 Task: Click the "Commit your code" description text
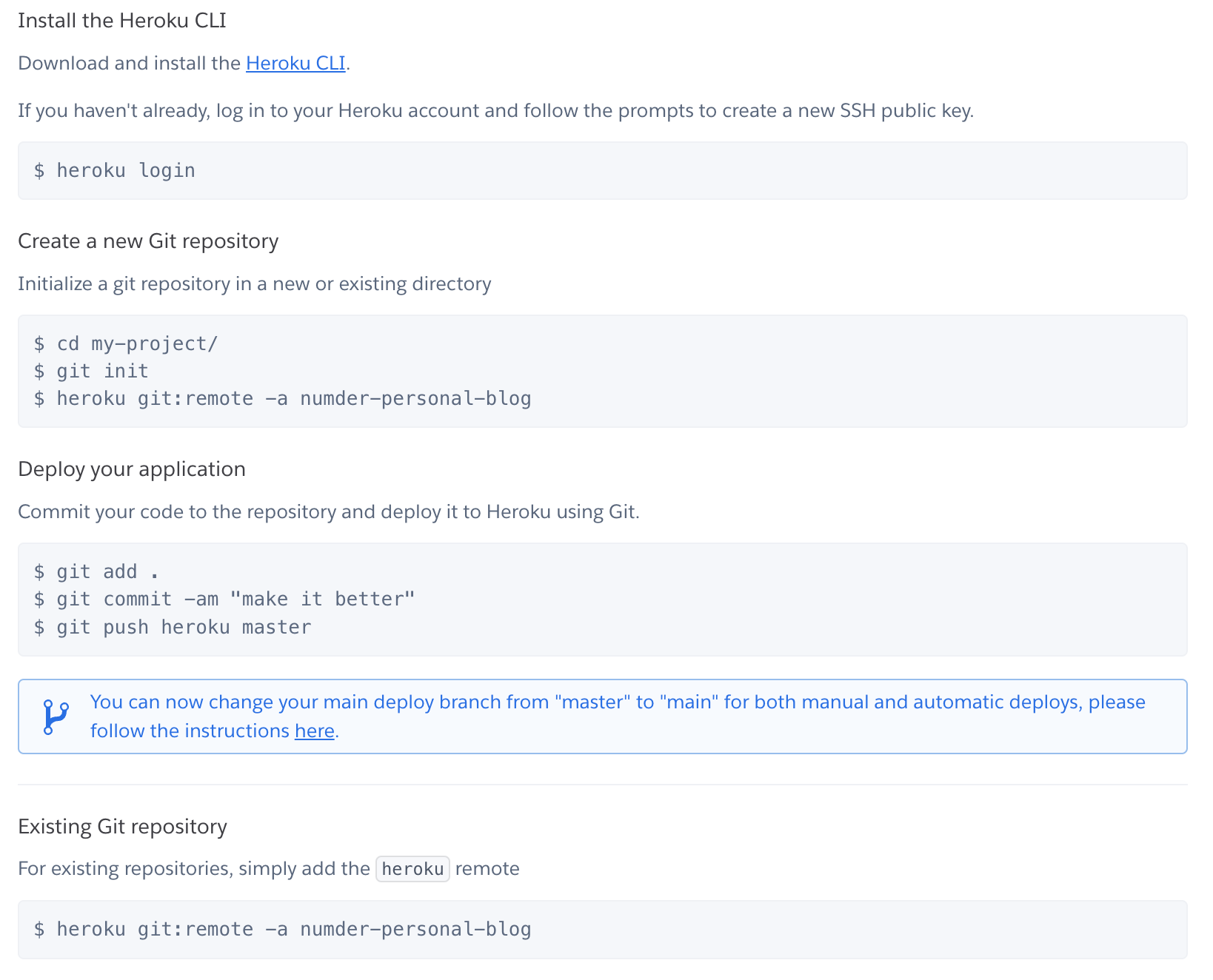click(x=328, y=512)
